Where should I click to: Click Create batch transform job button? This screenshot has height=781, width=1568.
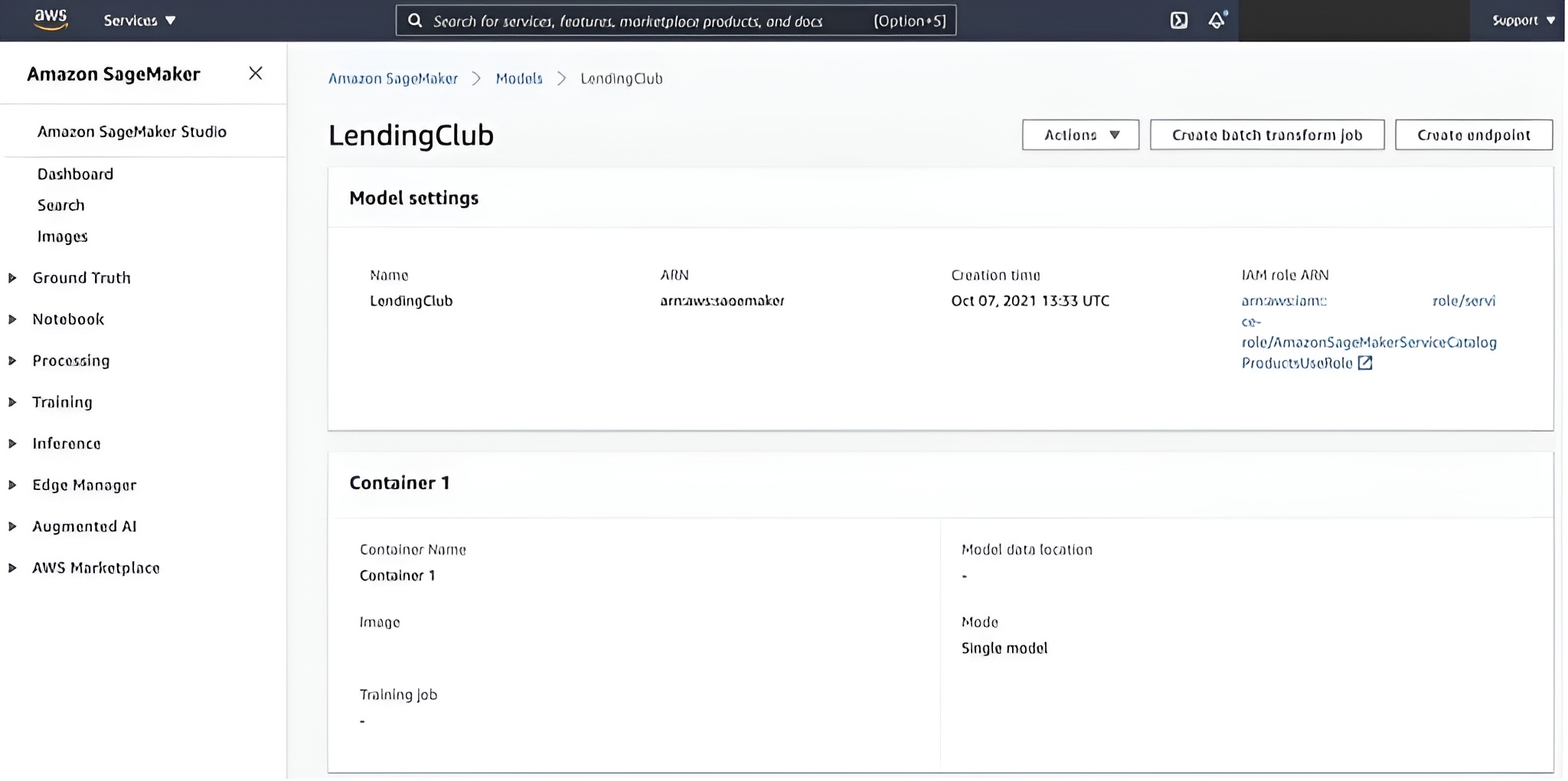click(x=1266, y=135)
